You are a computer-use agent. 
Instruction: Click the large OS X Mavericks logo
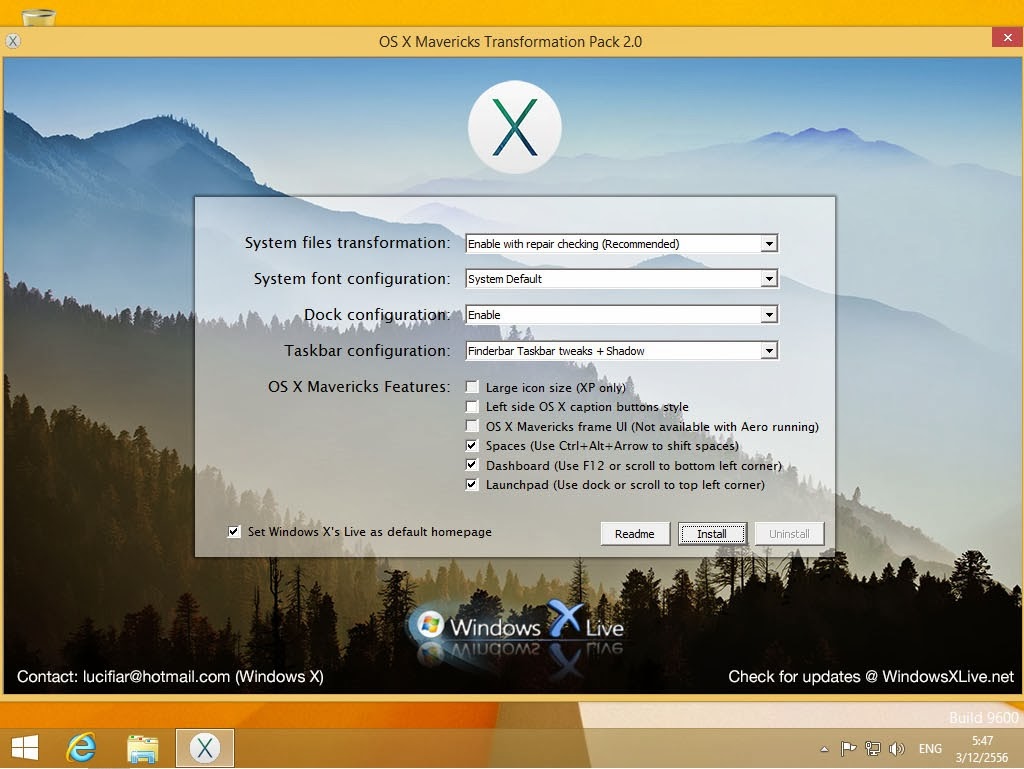pos(515,127)
